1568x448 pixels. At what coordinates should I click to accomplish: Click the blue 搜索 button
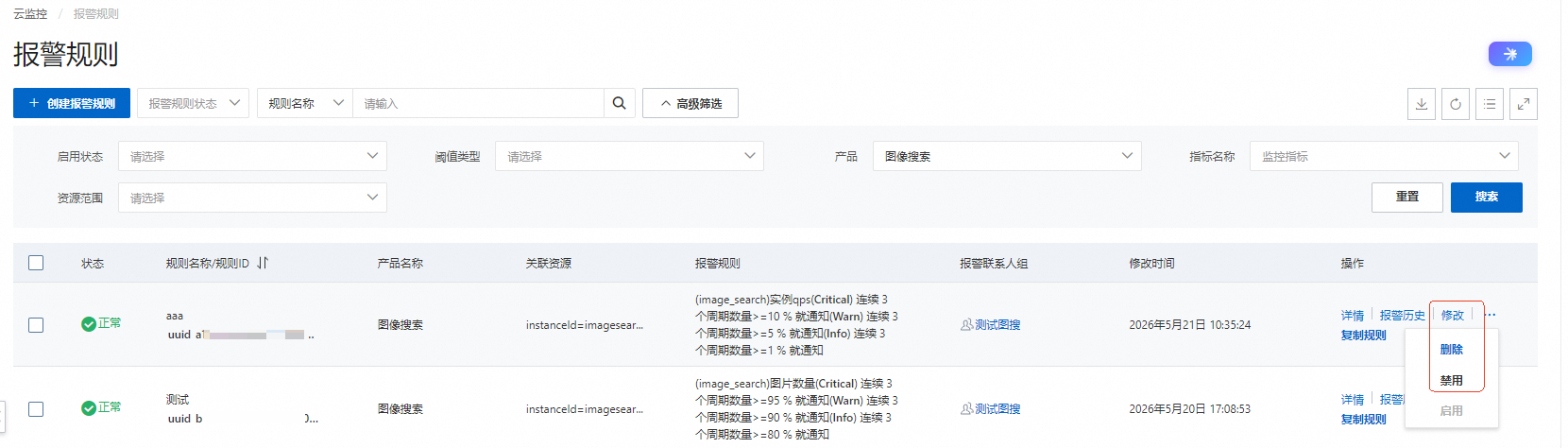click(1487, 197)
